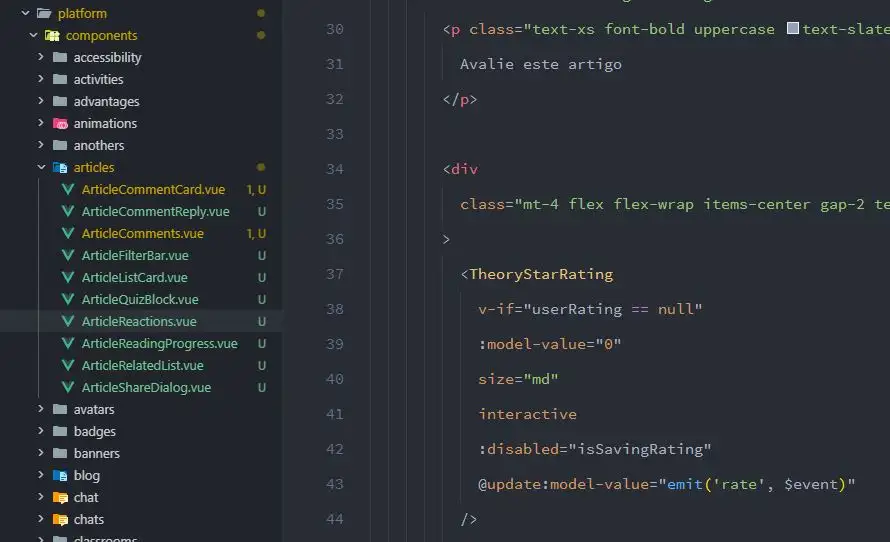This screenshot has height=542, width=890.
Task: Click the Vue icon of ArticleFilterBar.vue
Action: 68,255
